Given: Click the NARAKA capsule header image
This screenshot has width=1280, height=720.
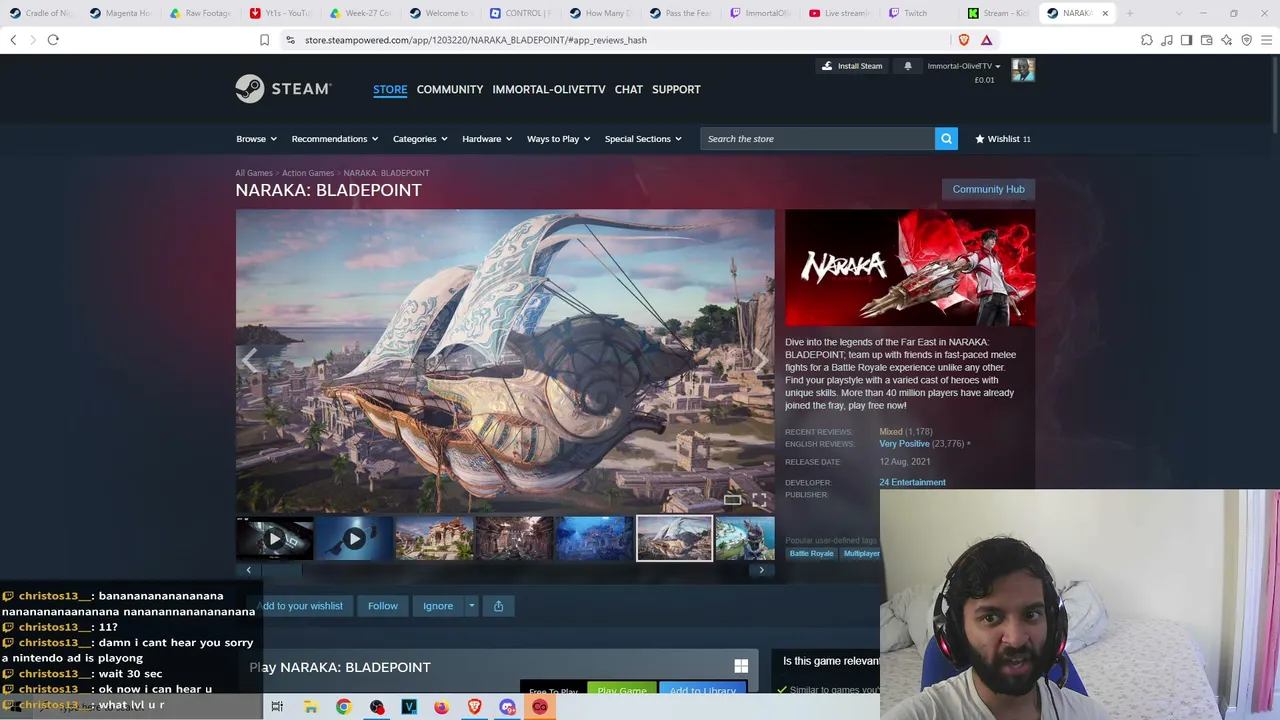Looking at the screenshot, I should pyautogui.click(x=910, y=268).
